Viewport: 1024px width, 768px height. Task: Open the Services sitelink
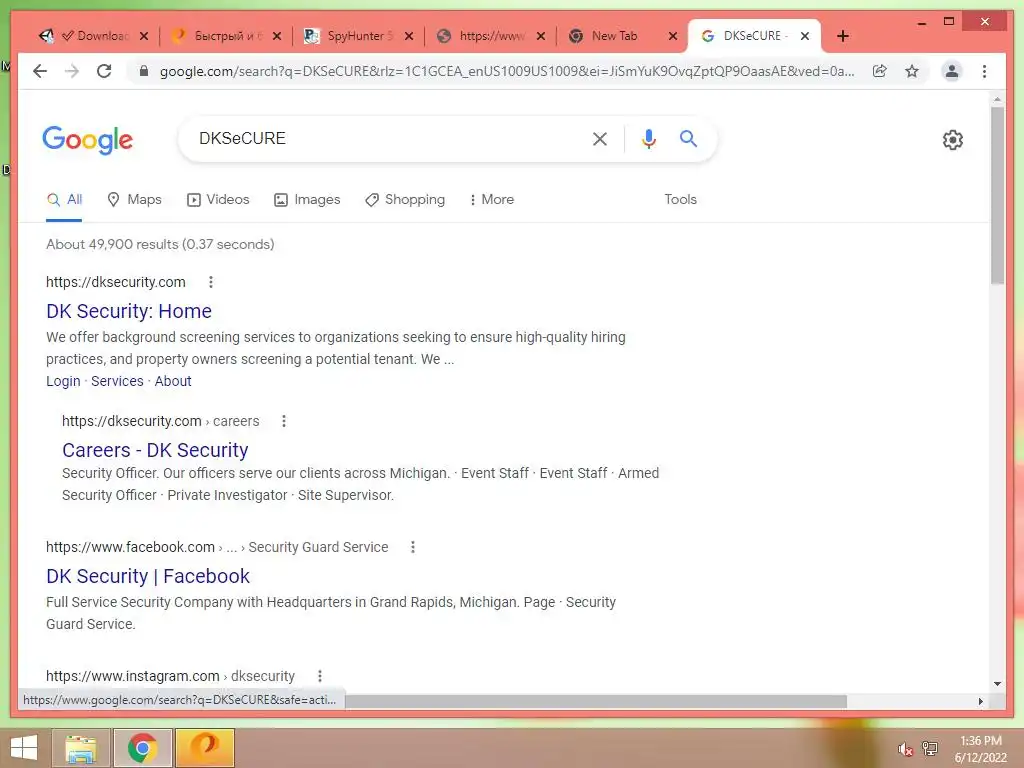[x=117, y=381]
